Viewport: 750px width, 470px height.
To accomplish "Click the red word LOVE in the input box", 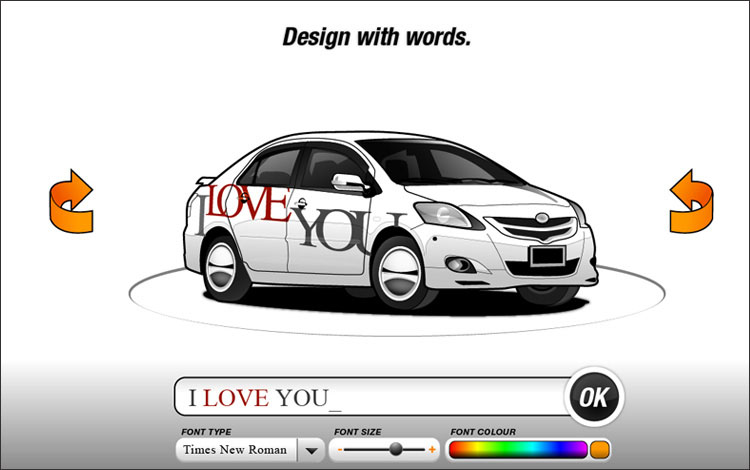I will point(236,398).
